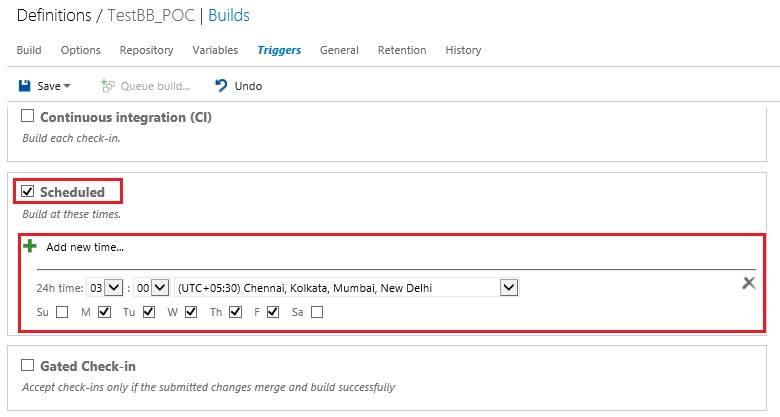
Task: Check the Sunday (Su) checkbox
Action: tap(62, 312)
